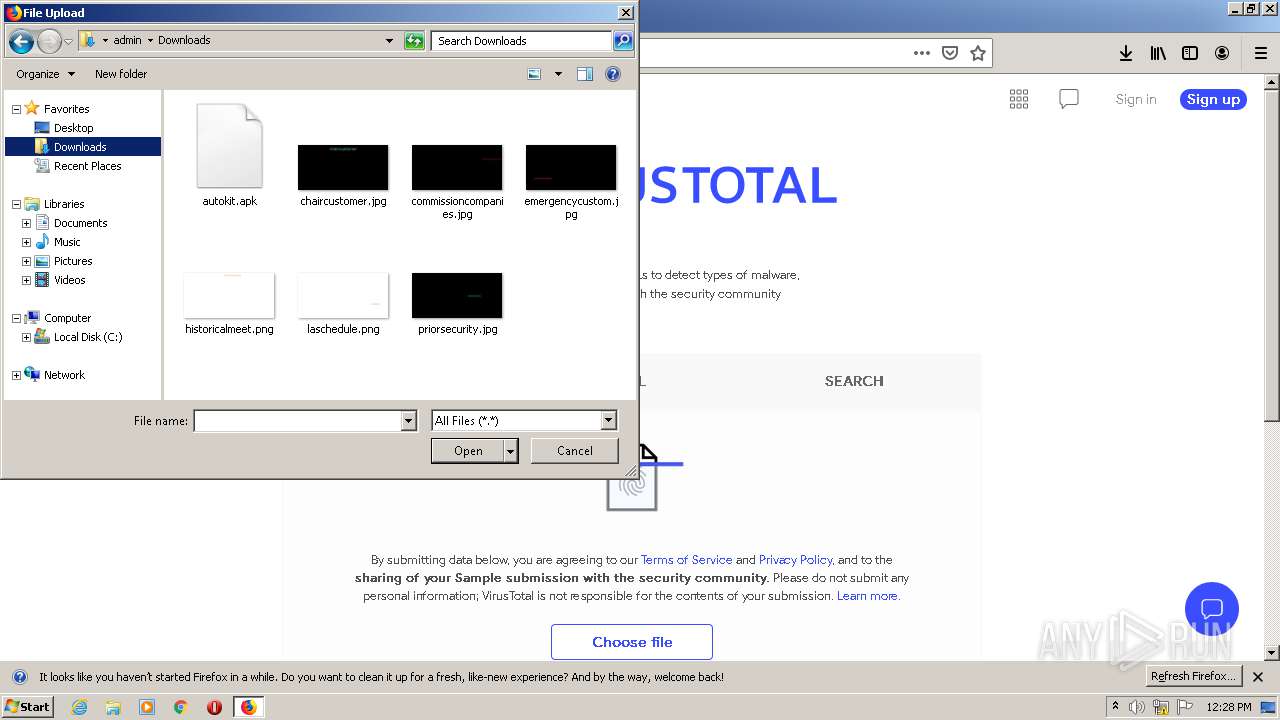Screen dimensions: 1280x720
Task: Open File name dropdown arrow
Action: click(408, 421)
